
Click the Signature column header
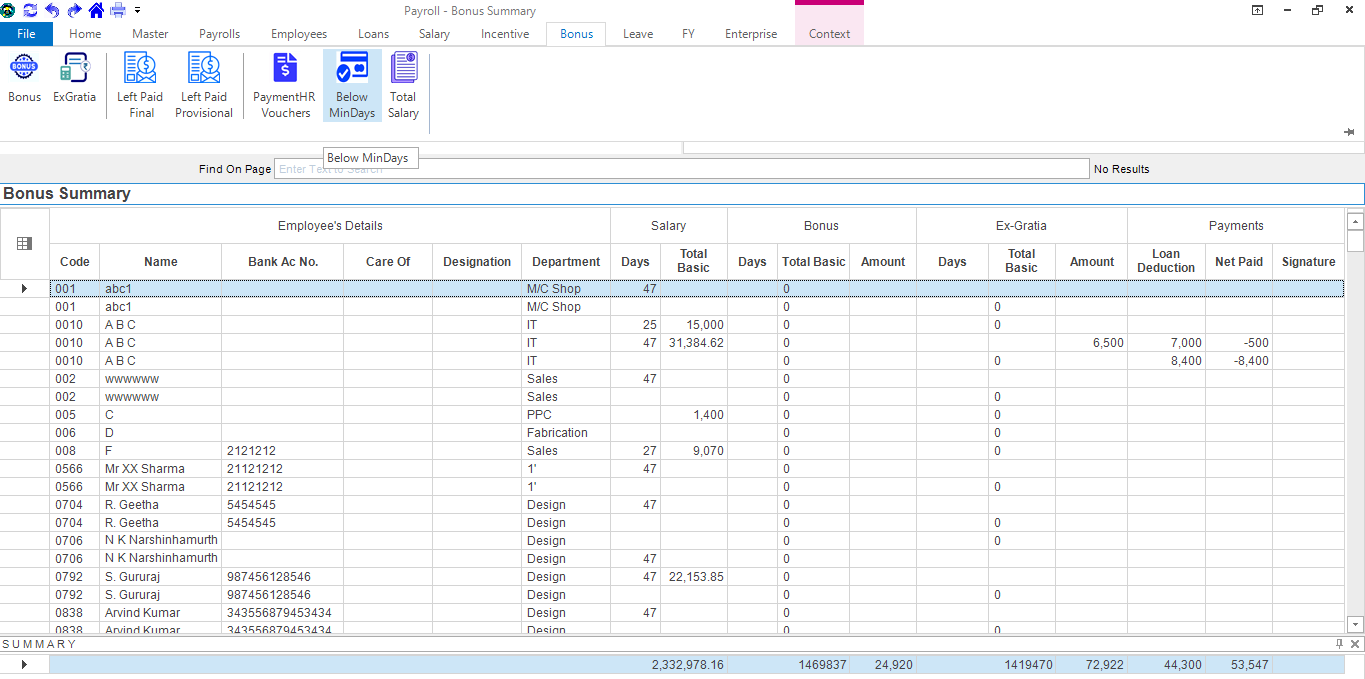[1308, 262]
